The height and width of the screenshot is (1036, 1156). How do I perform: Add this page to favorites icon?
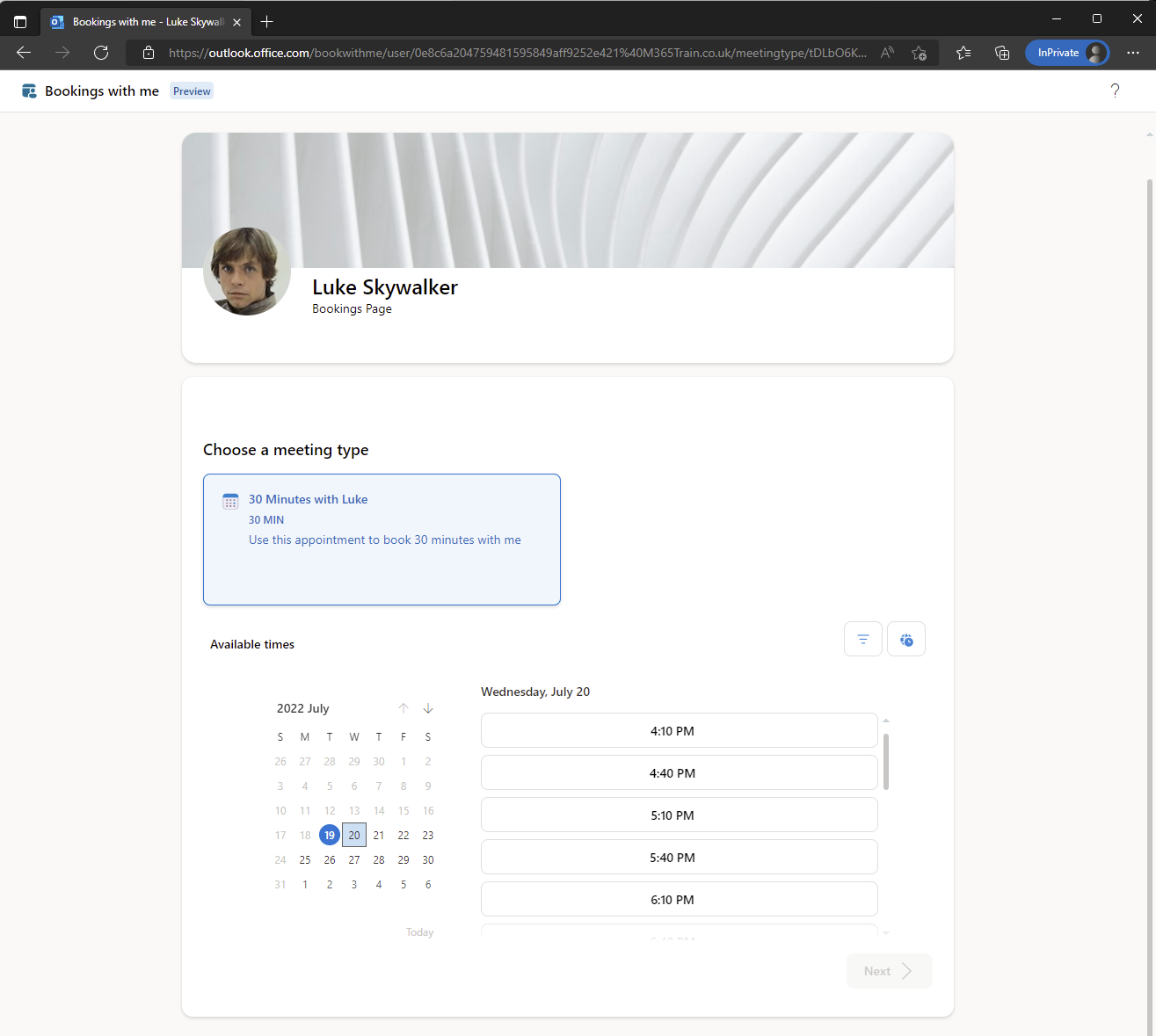[919, 53]
